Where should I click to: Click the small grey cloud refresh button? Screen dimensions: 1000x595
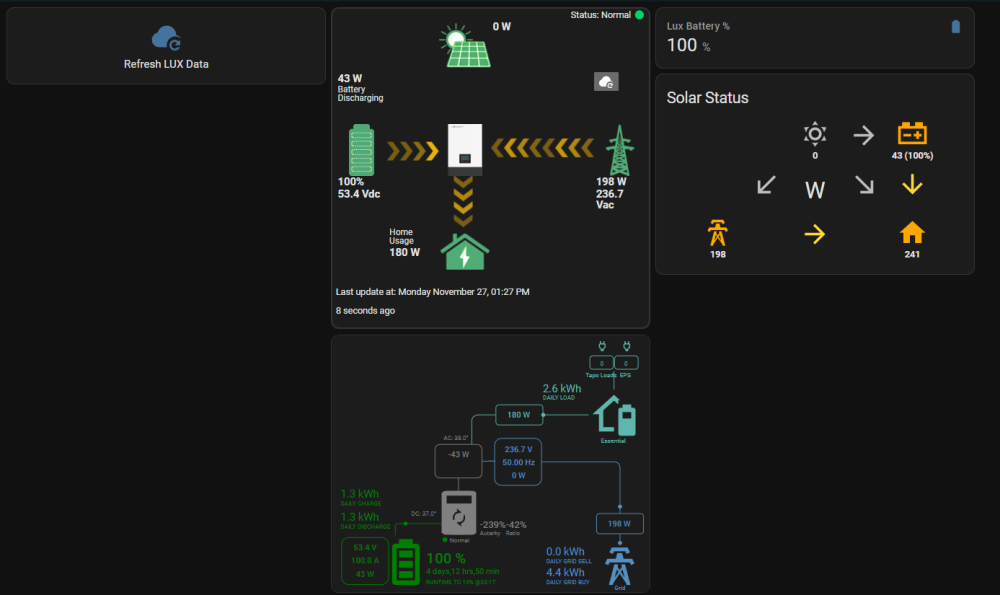click(x=606, y=82)
